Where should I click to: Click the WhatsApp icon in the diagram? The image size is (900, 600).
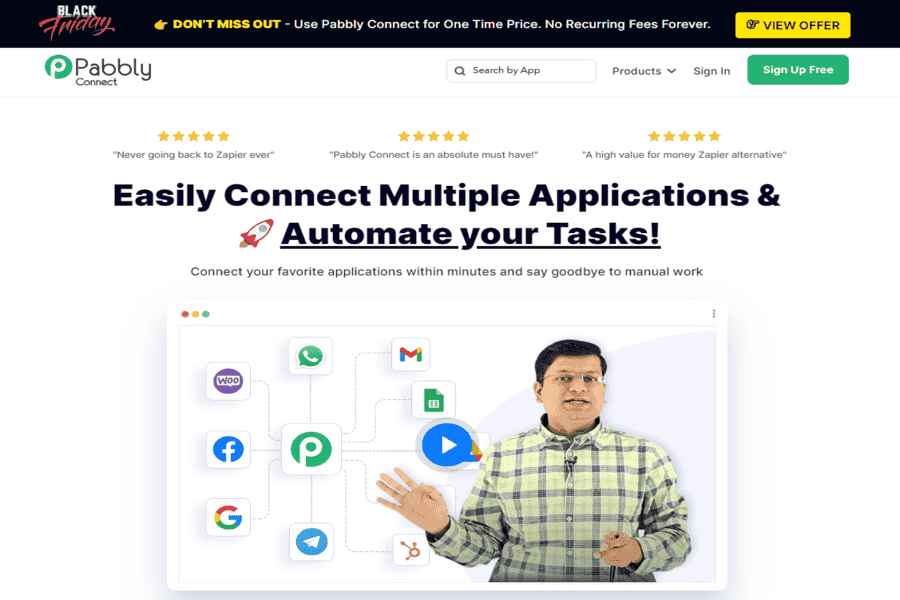(x=311, y=356)
